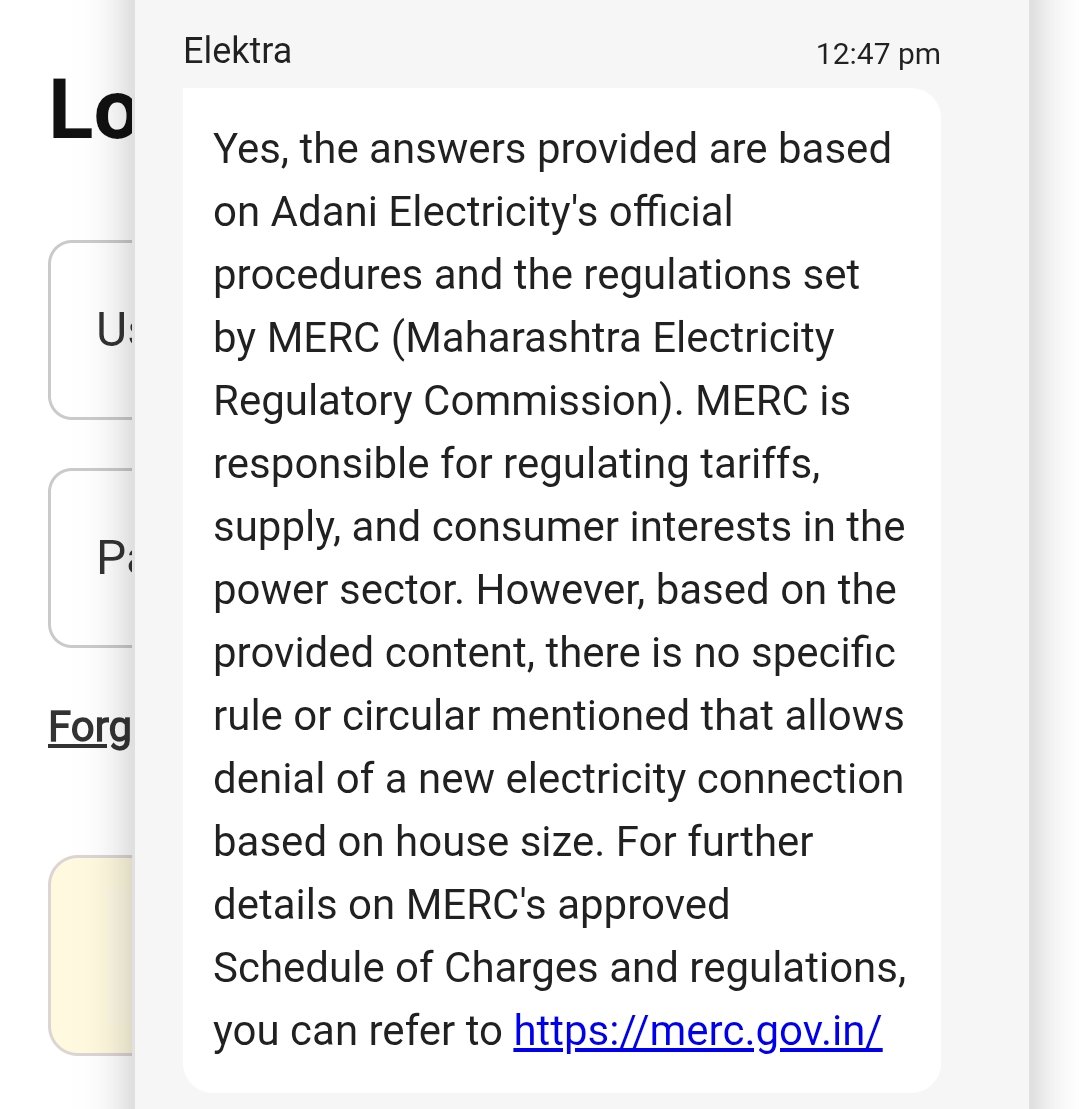Click the 12:47 pm timestamp
This screenshot has width=1079, height=1109.
click(x=877, y=54)
